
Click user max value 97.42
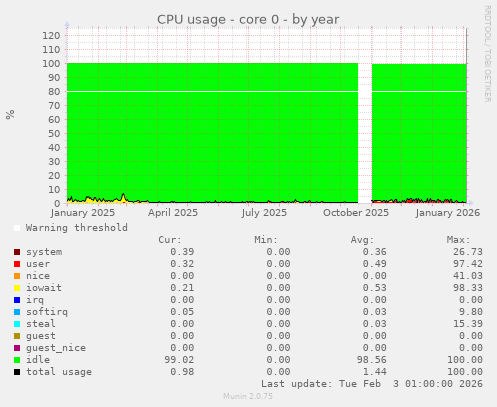468,264
